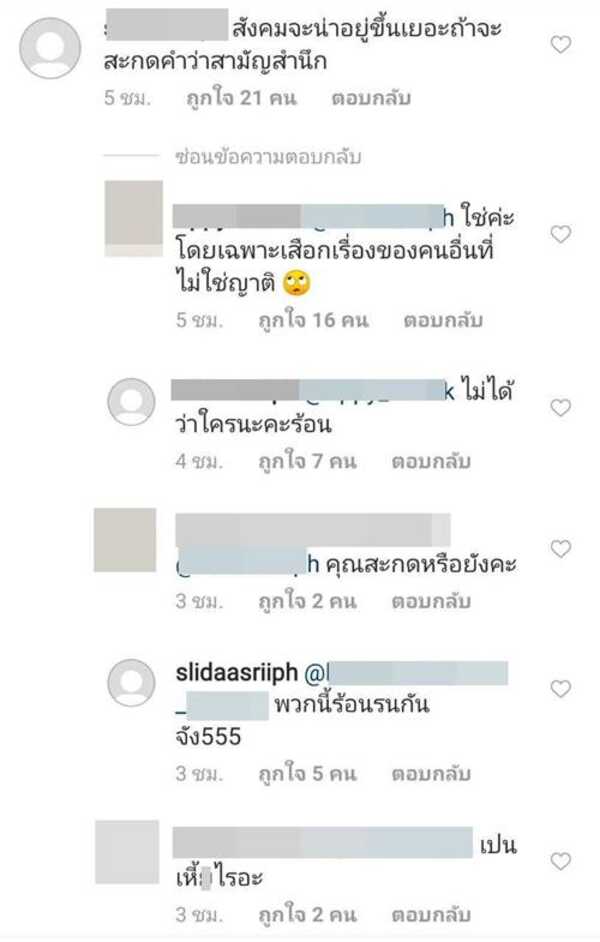The width and height of the screenshot is (600, 942).
Task: Like the reply asking คุณสะกดหรือยังคะ
Action: click(x=561, y=548)
